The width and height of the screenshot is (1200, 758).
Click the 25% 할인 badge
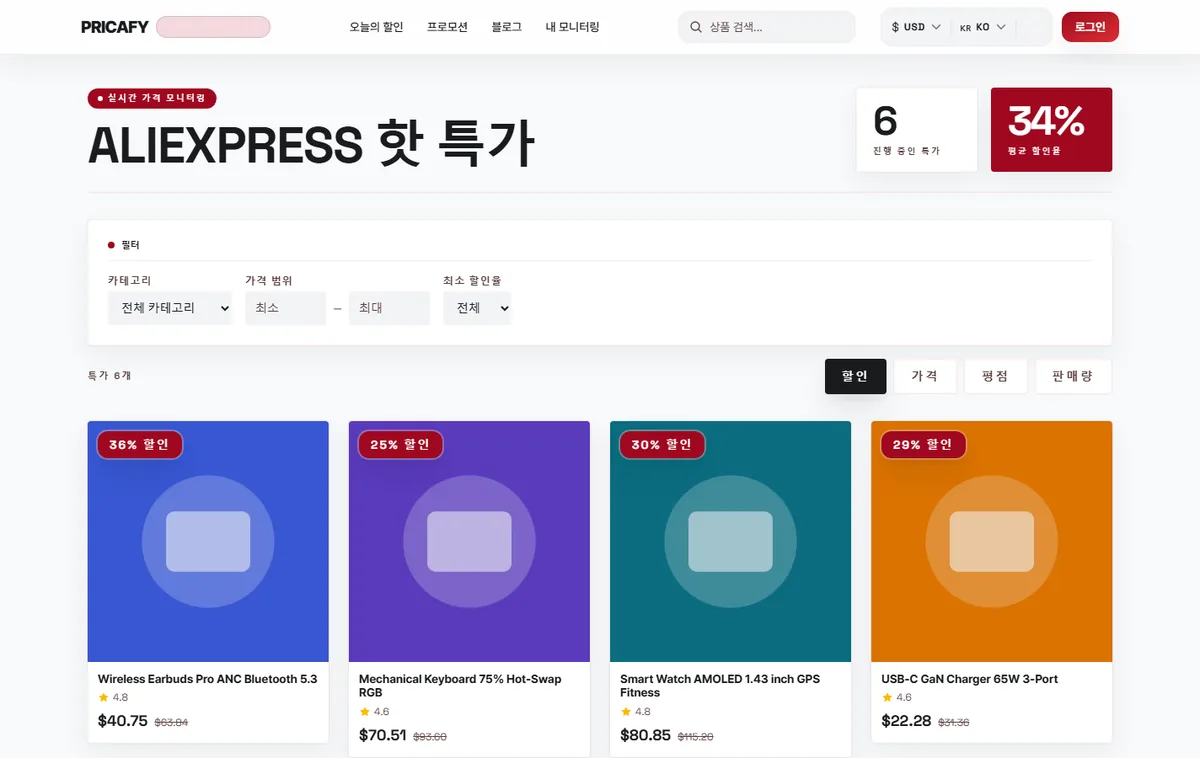(x=401, y=445)
